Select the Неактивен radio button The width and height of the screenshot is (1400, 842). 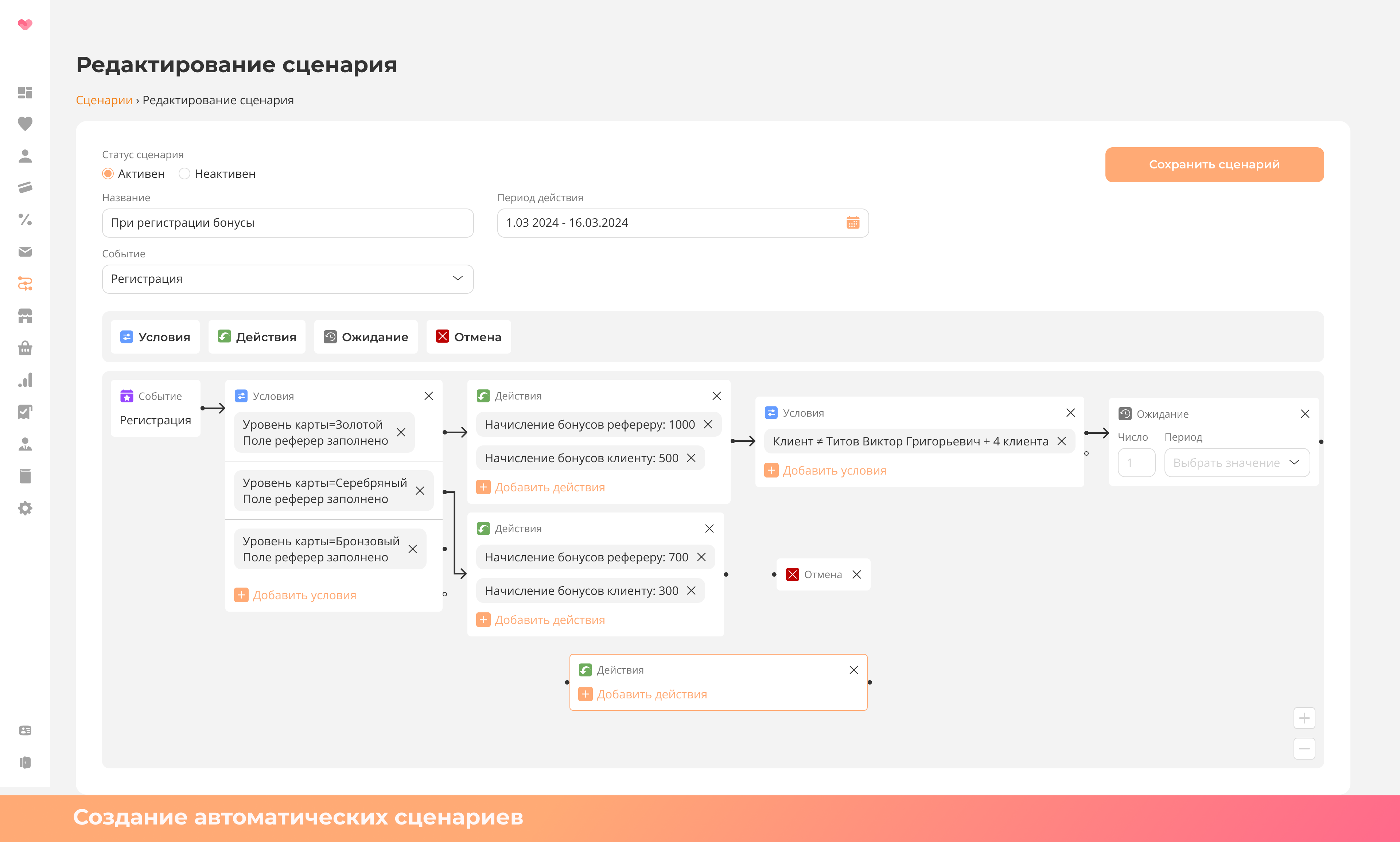(x=184, y=174)
